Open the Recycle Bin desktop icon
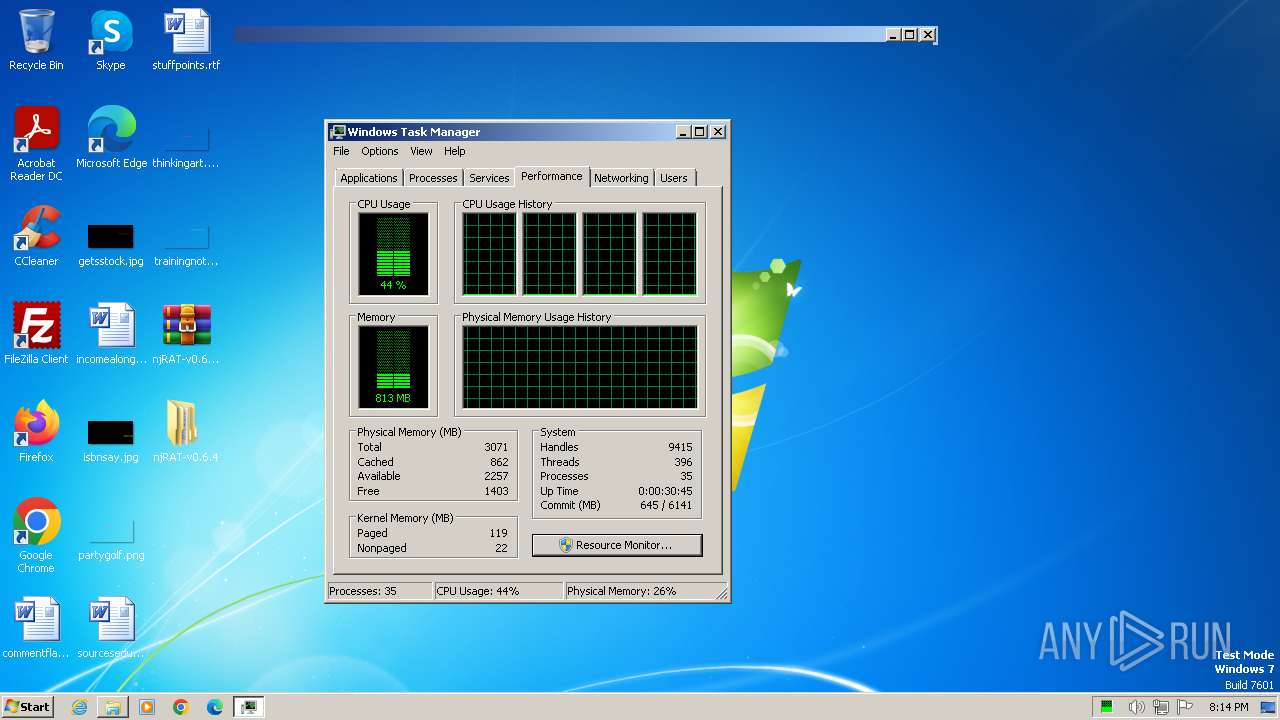The image size is (1280, 720). [36, 40]
